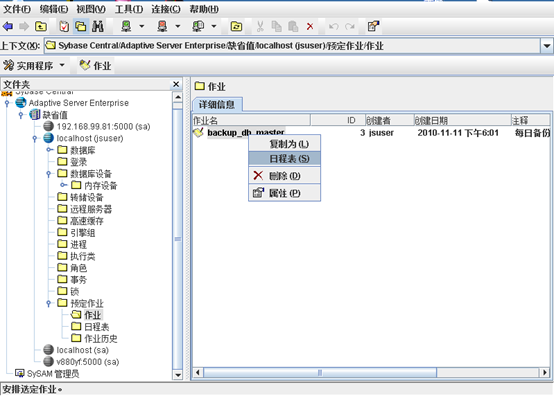Click the Copy toolbar icon
The height and width of the screenshot is (396, 554).
tap(277, 26)
